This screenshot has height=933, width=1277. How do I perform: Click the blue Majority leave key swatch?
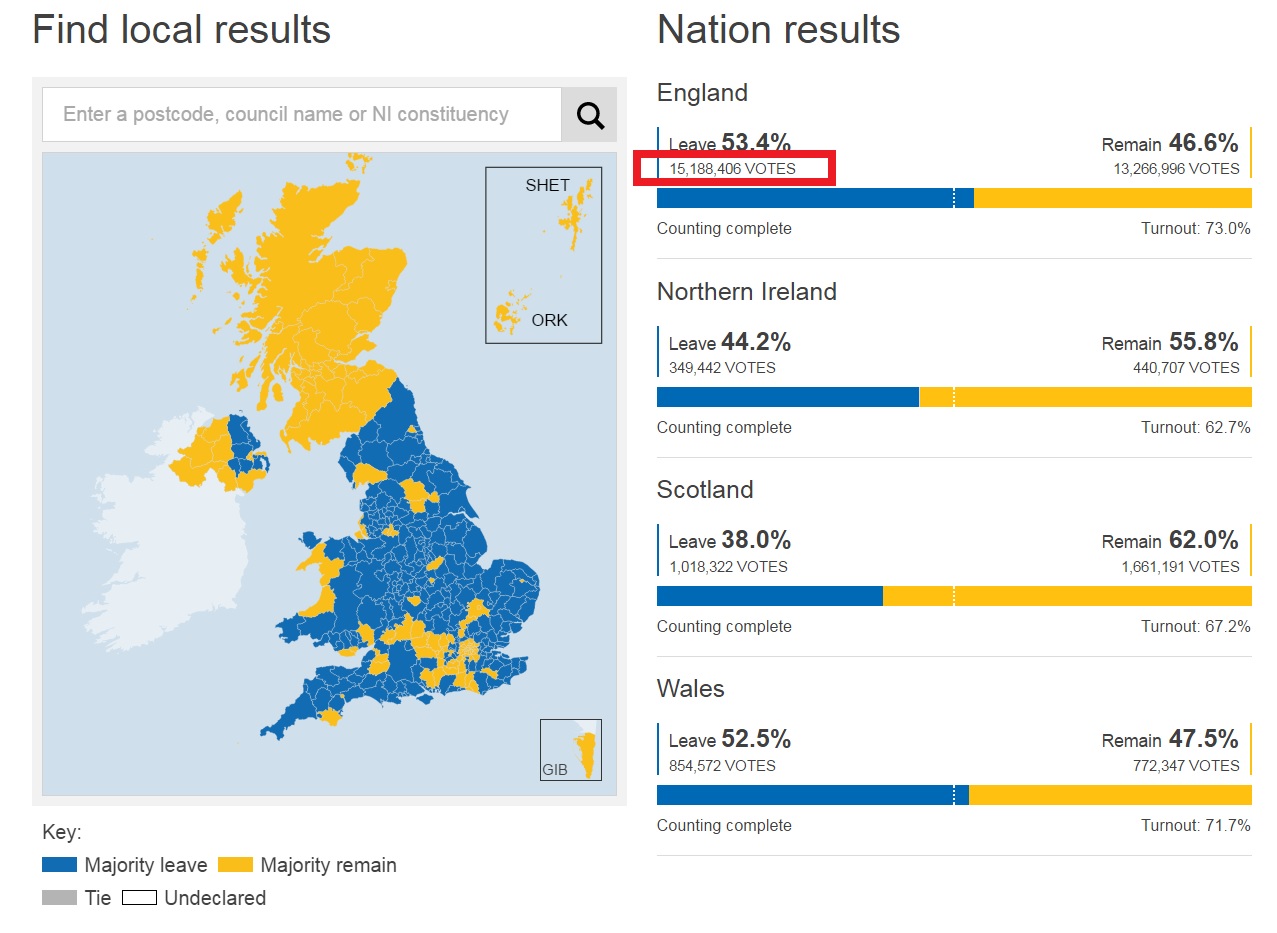click(59, 865)
